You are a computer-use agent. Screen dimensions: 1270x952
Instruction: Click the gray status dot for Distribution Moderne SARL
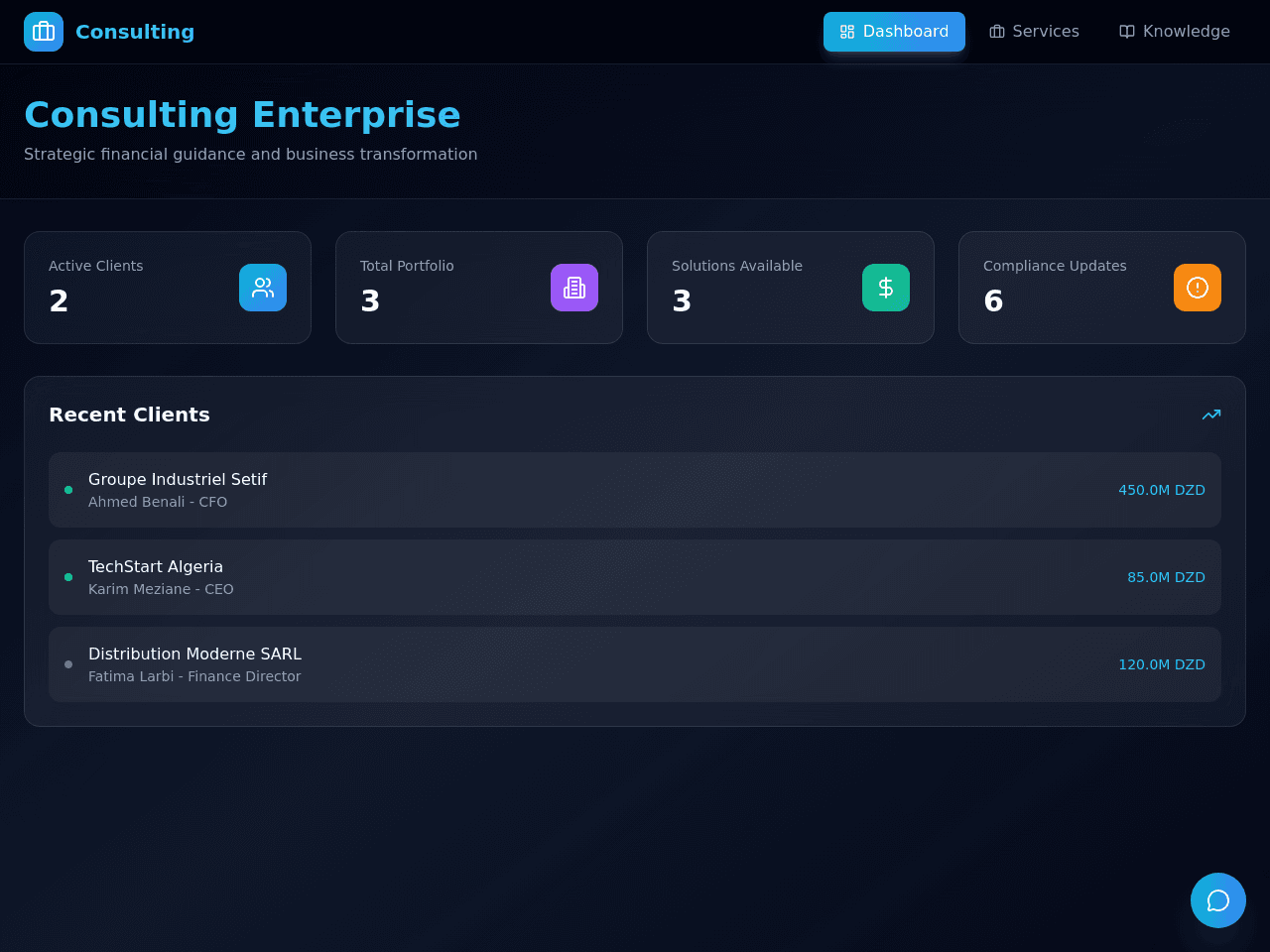pyautogui.click(x=68, y=664)
